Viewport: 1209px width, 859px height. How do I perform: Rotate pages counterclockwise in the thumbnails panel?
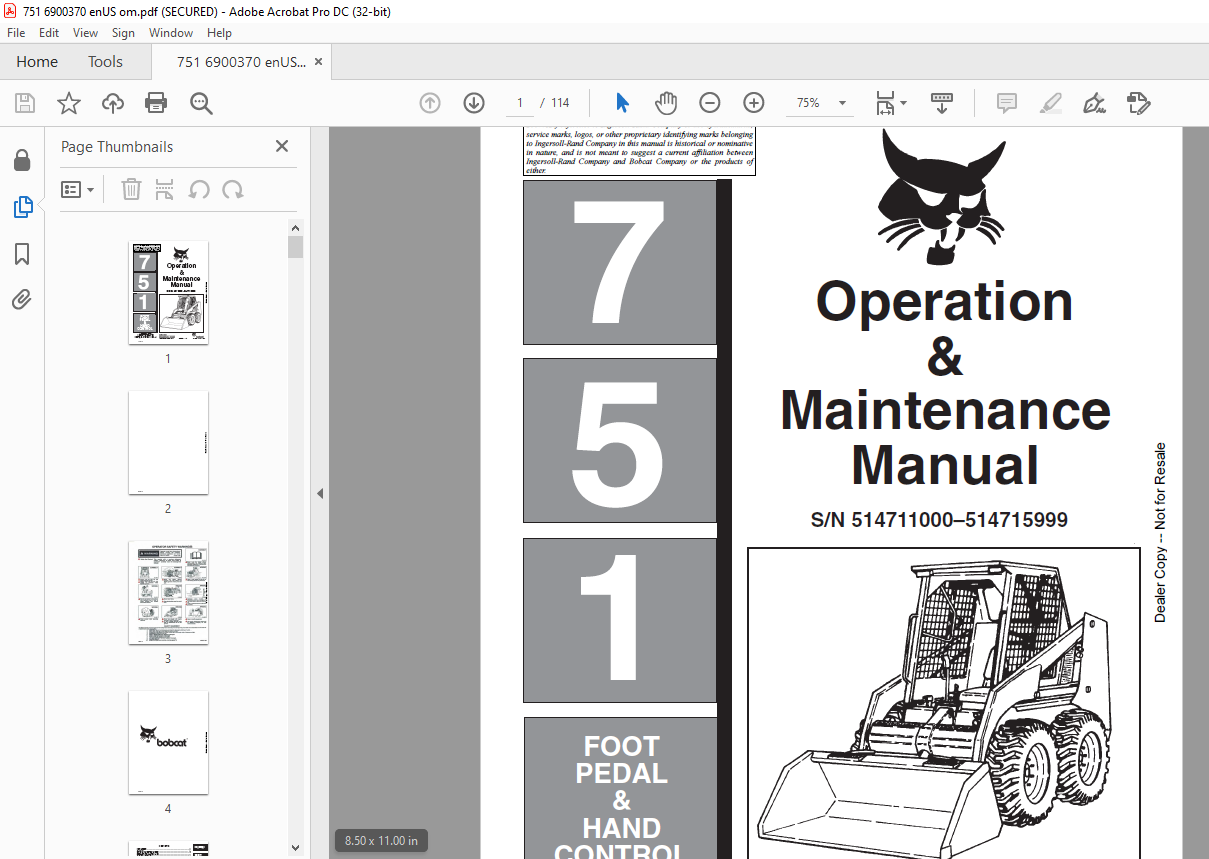[199, 189]
